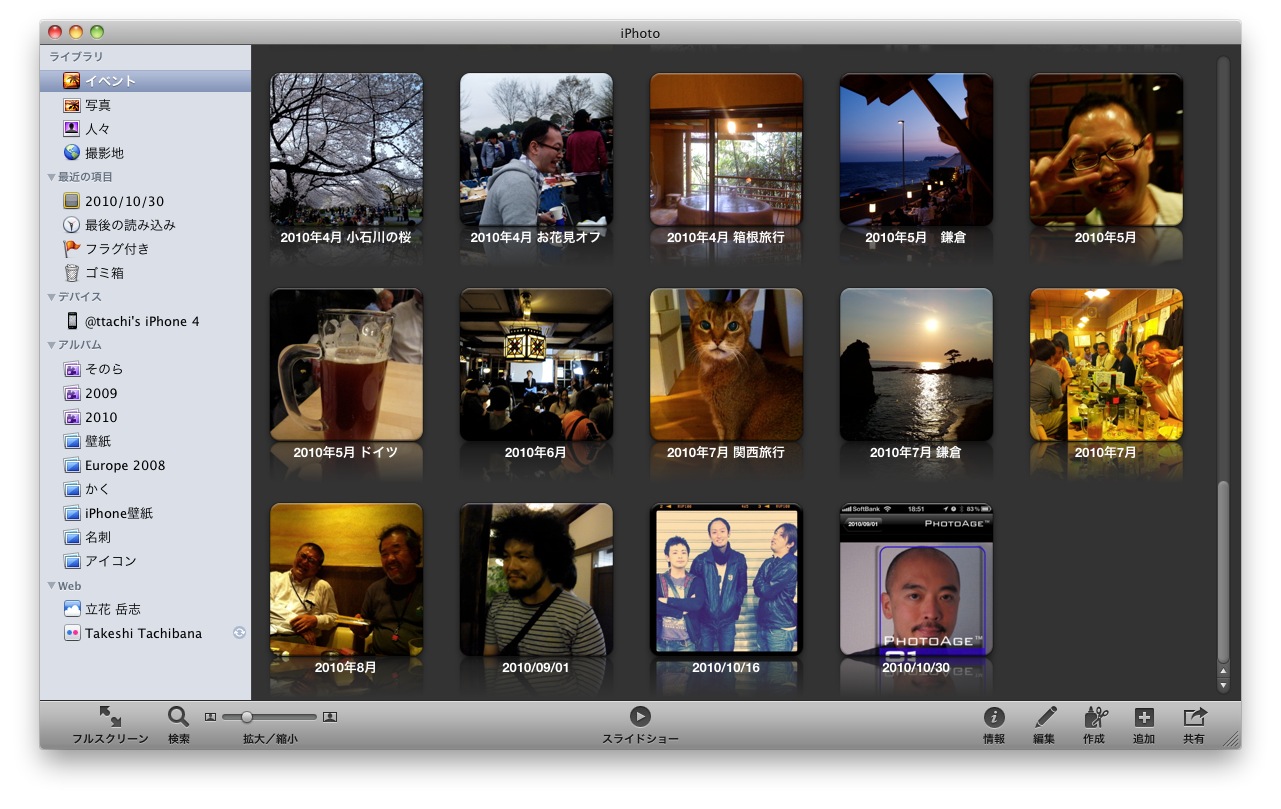Open the ゴミ箱 trash item
Viewport: 1281px width, 809px height.
(x=104, y=273)
